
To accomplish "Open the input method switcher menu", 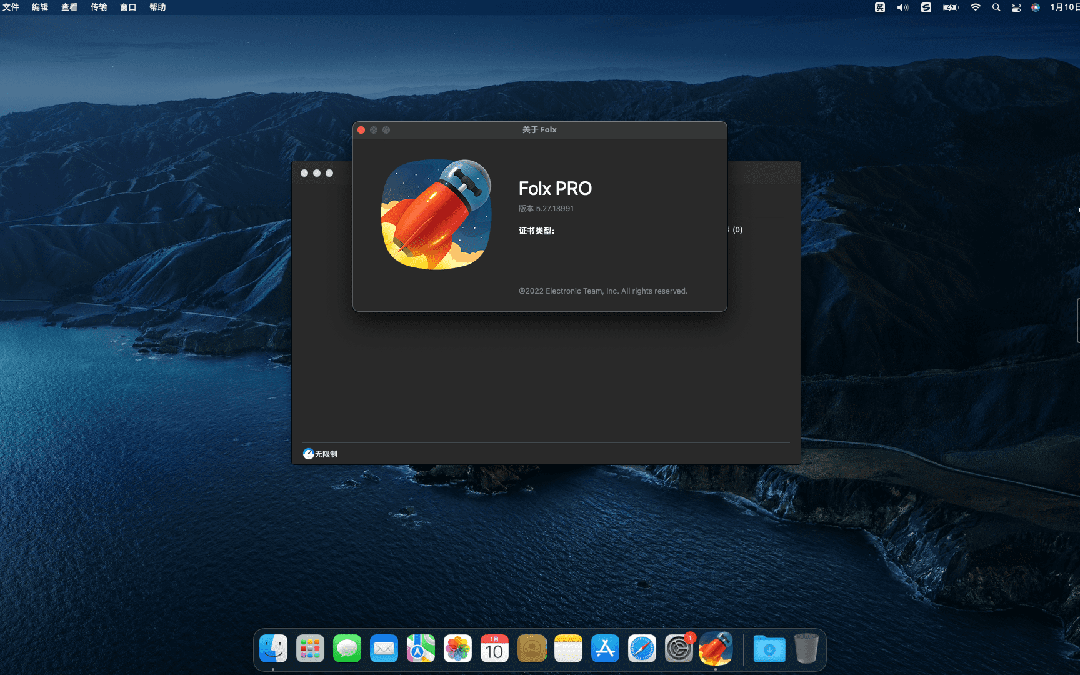I will tap(880, 7).
